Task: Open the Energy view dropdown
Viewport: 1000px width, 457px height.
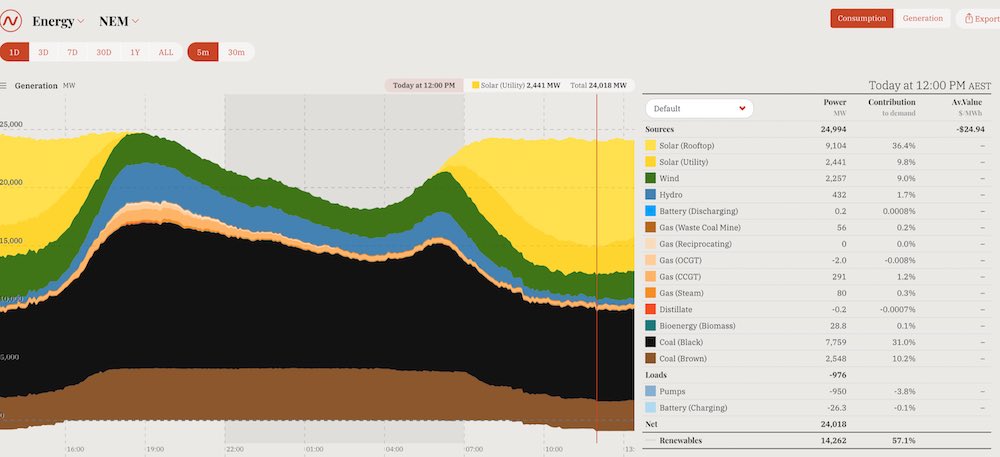Action: tap(58, 21)
